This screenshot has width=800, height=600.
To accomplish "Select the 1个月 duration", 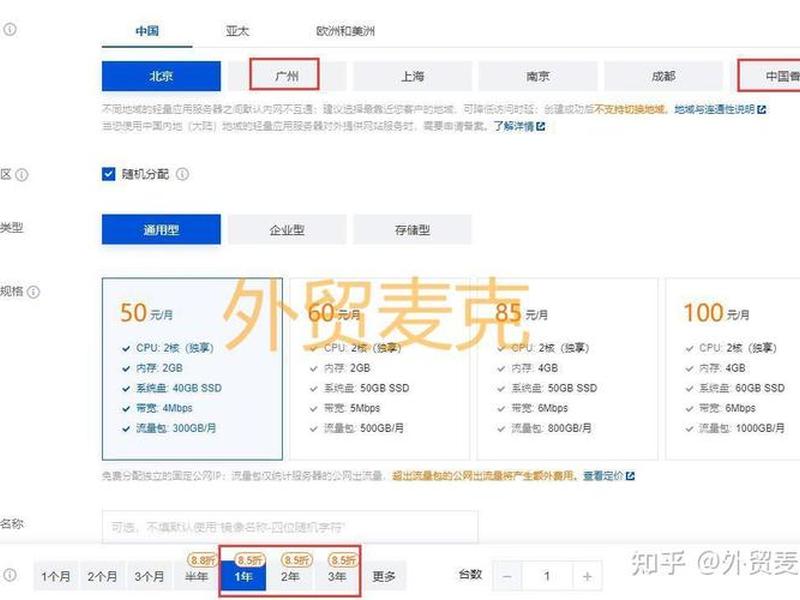I will coord(56,577).
